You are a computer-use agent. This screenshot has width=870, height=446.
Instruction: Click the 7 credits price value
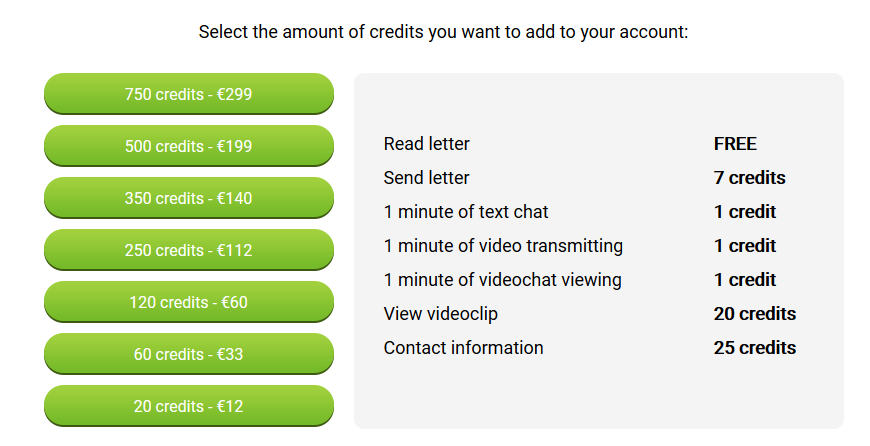click(x=750, y=178)
